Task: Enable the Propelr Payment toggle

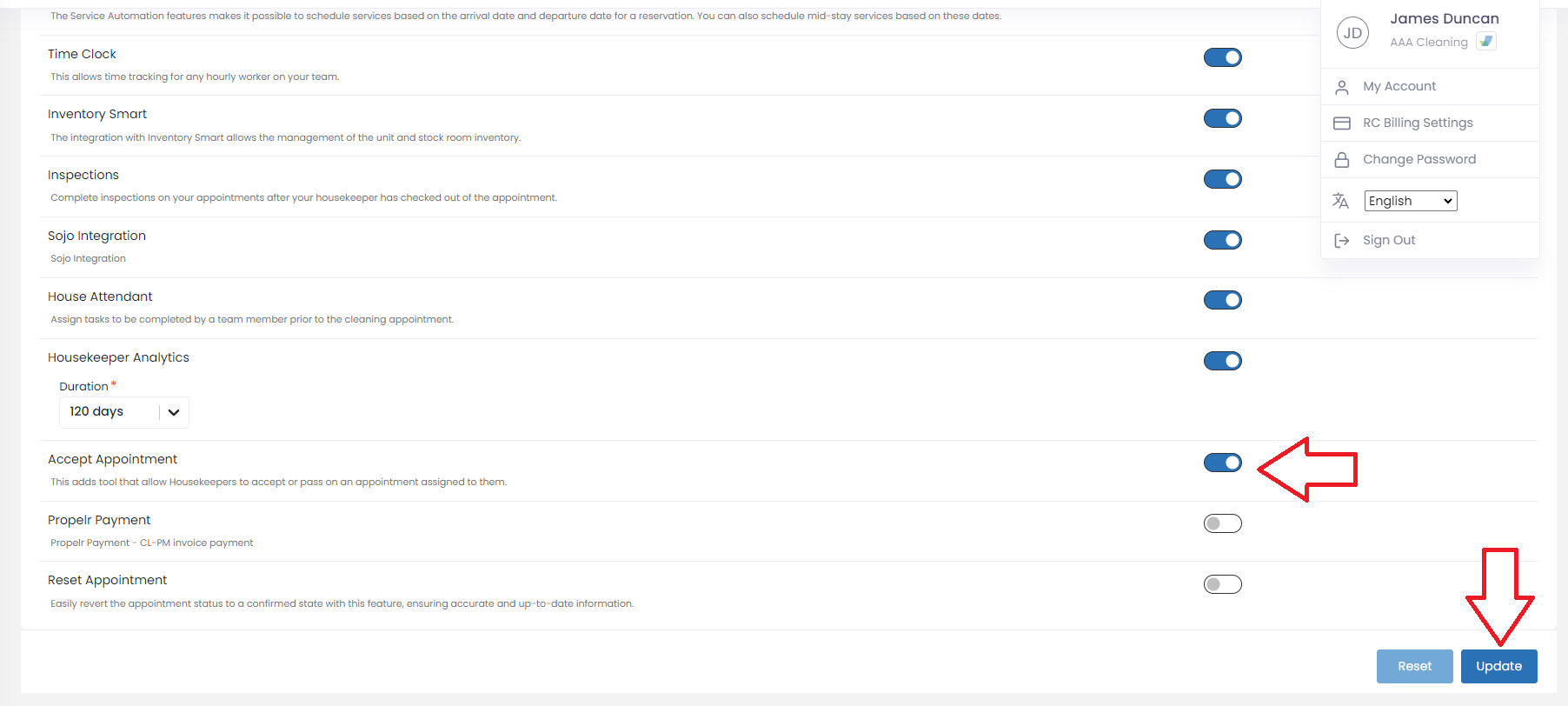Action: coord(1222,523)
